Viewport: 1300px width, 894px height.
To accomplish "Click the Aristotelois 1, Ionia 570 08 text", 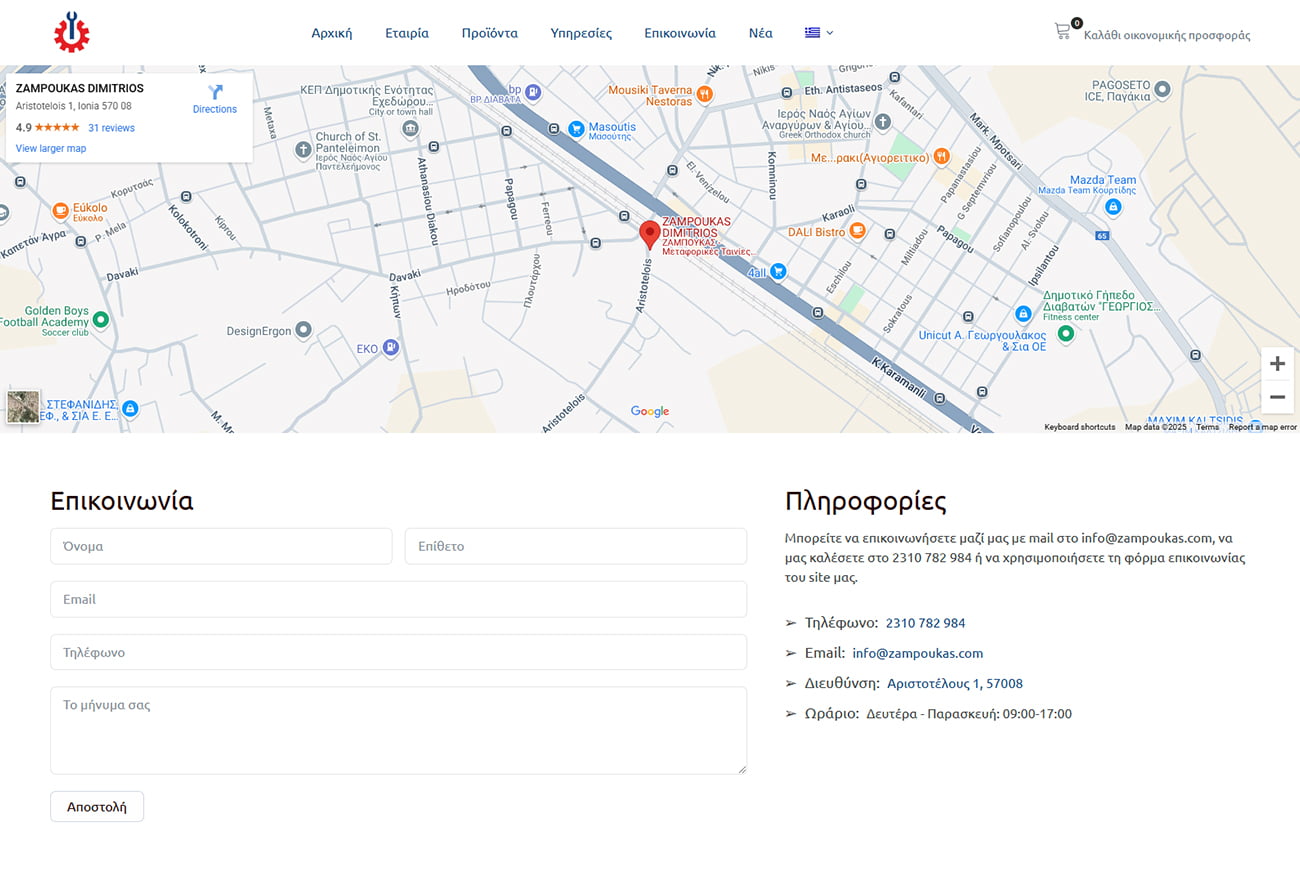I will pos(73,106).
